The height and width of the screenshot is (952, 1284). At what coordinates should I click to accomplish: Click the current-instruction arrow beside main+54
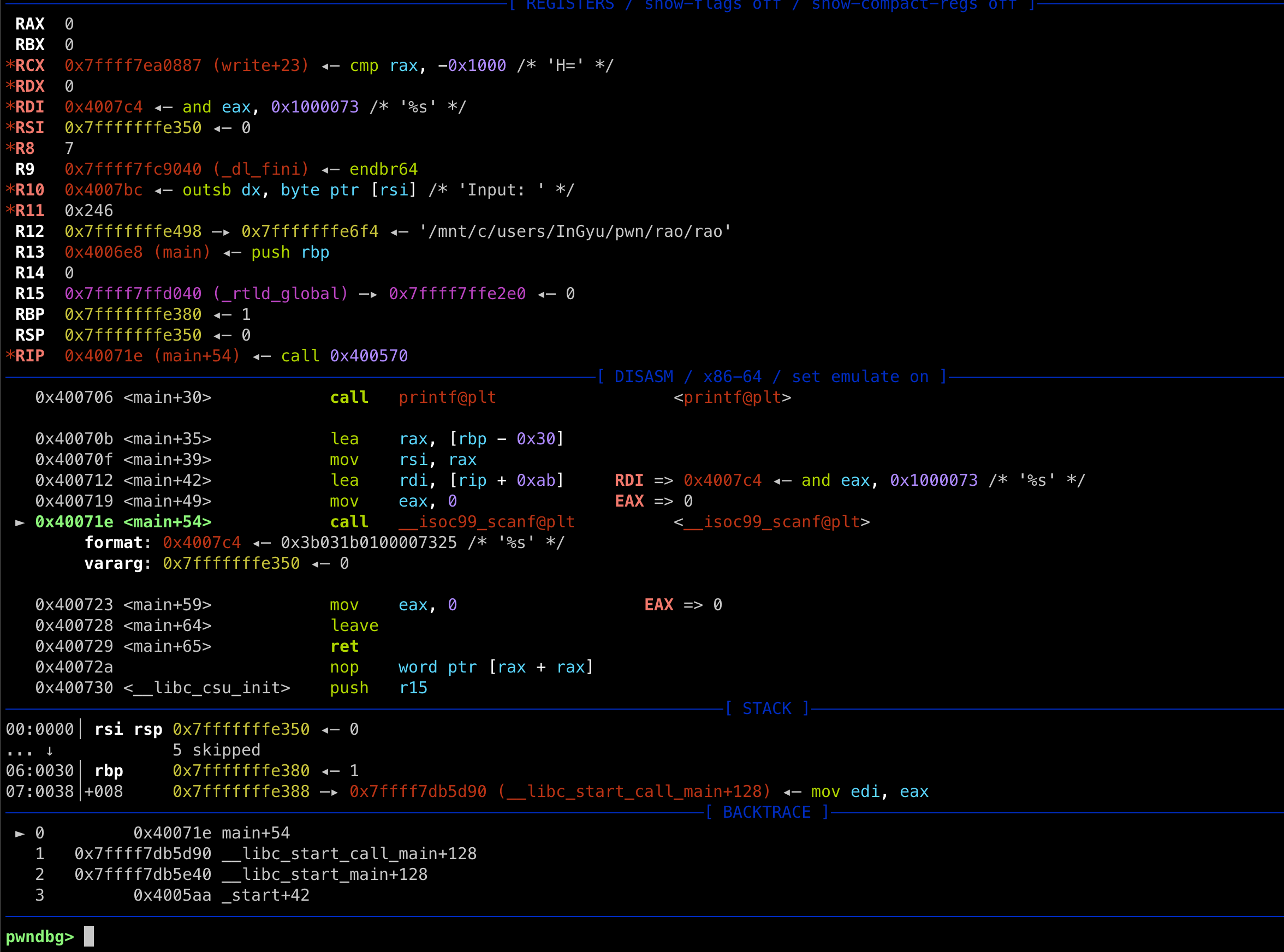20,522
